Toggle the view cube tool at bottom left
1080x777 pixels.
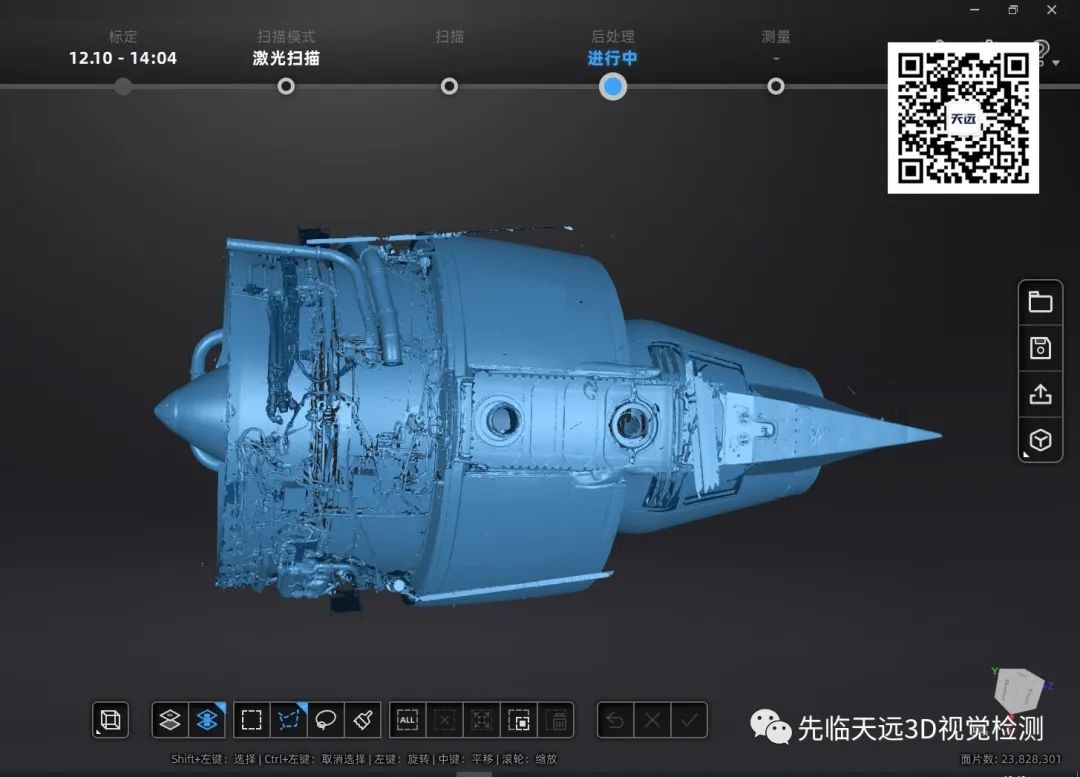pos(110,720)
